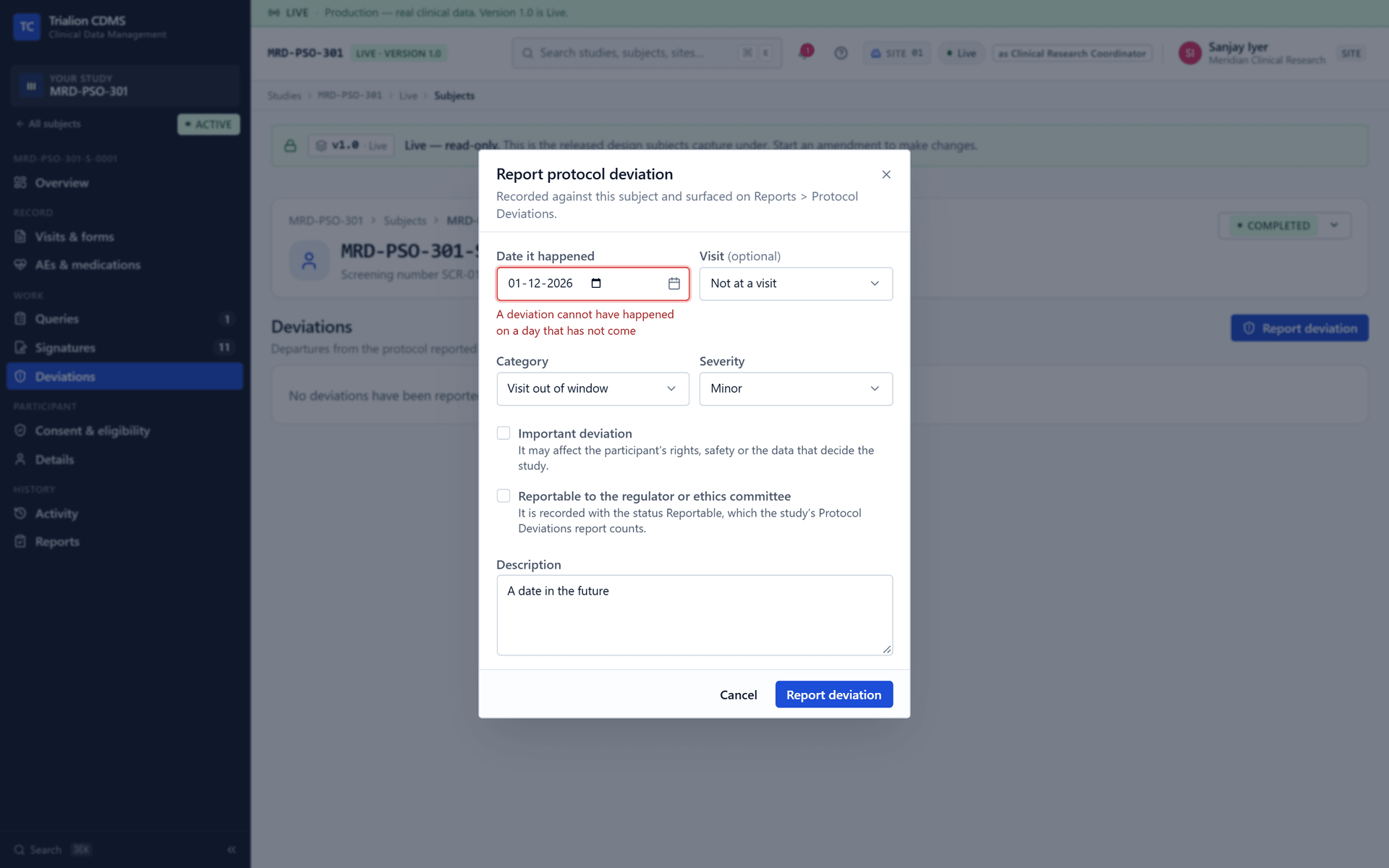Image resolution: width=1389 pixels, height=868 pixels.
Task: Open Queries in the sidebar
Action: coord(124,319)
